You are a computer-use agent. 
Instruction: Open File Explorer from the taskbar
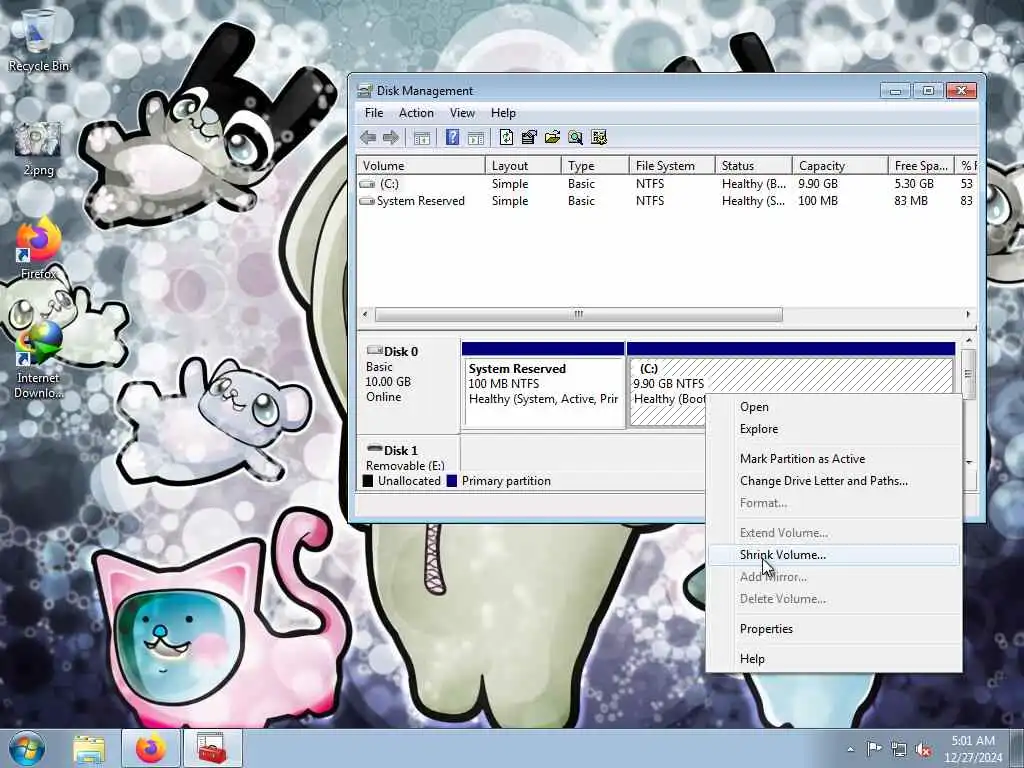click(89, 748)
